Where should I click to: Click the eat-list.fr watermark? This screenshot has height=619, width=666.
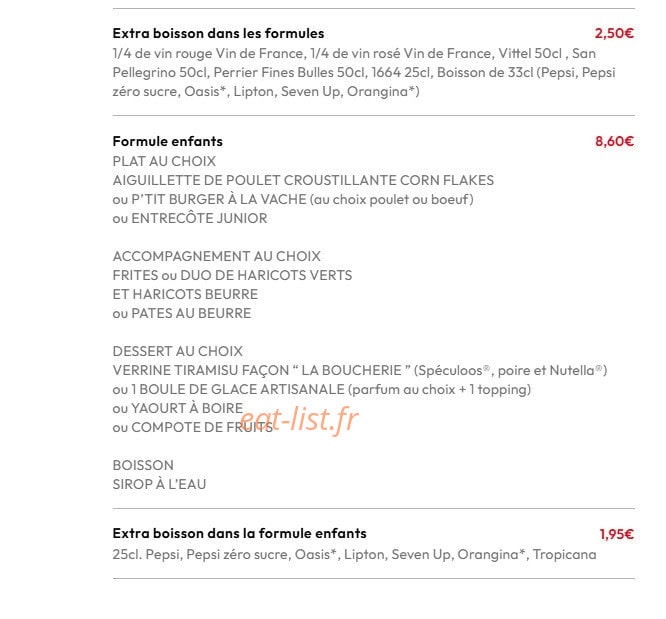[x=299, y=419]
